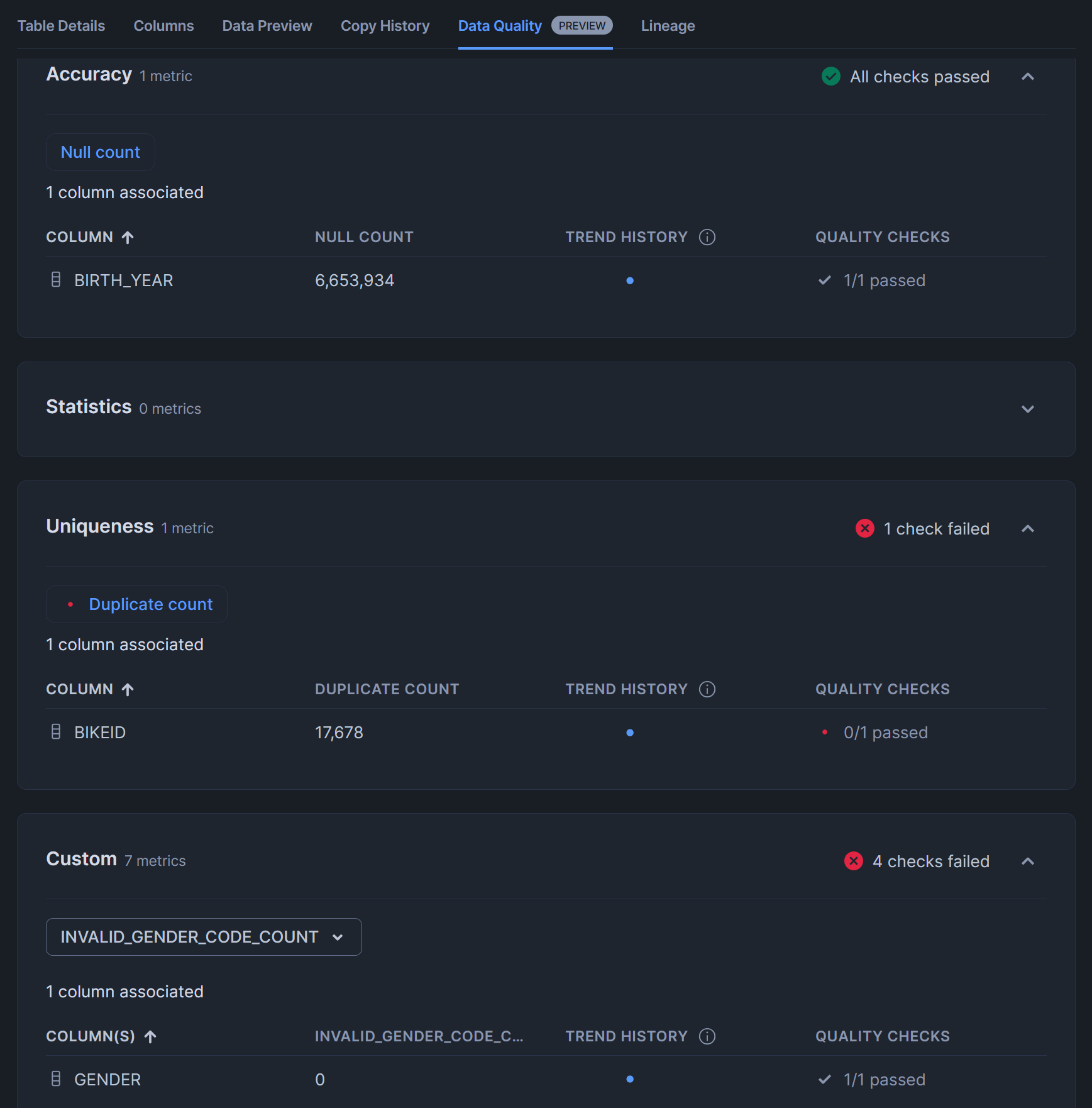The height and width of the screenshot is (1108, 1092).
Task: Click the red failed icon in Custom
Action: click(x=854, y=861)
